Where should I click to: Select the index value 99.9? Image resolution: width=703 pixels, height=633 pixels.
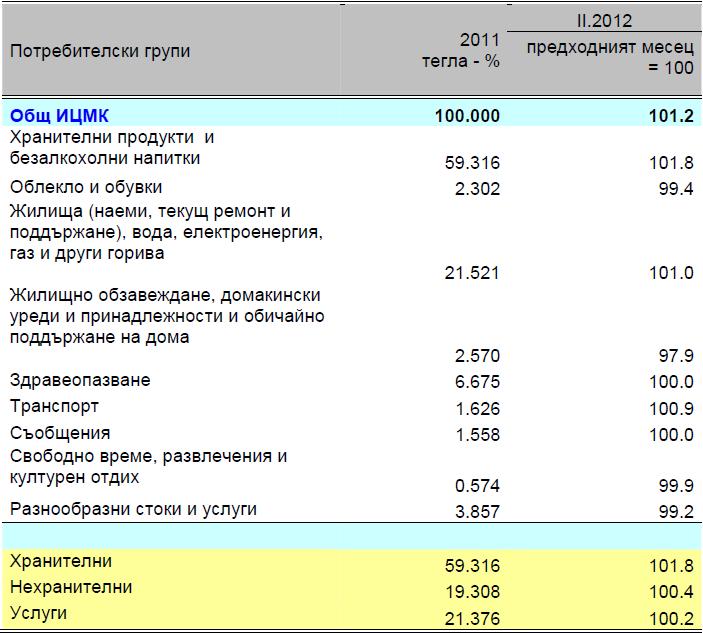click(676, 486)
